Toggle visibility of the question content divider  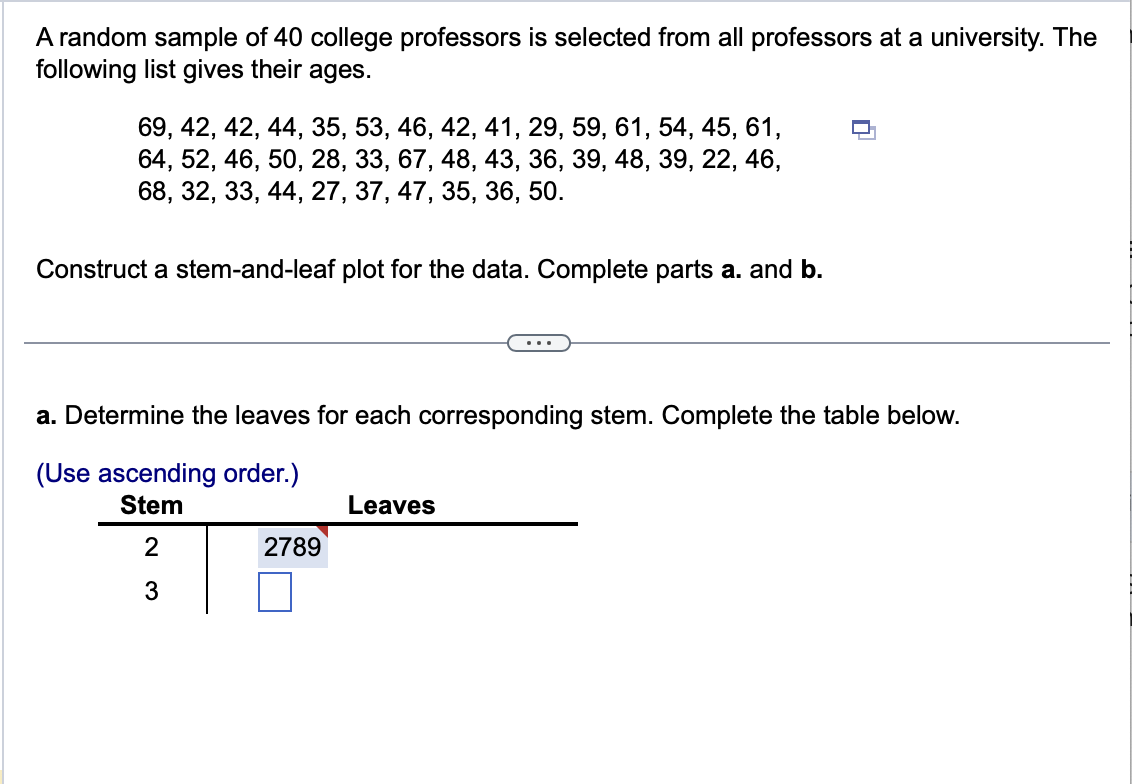point(540,343)
